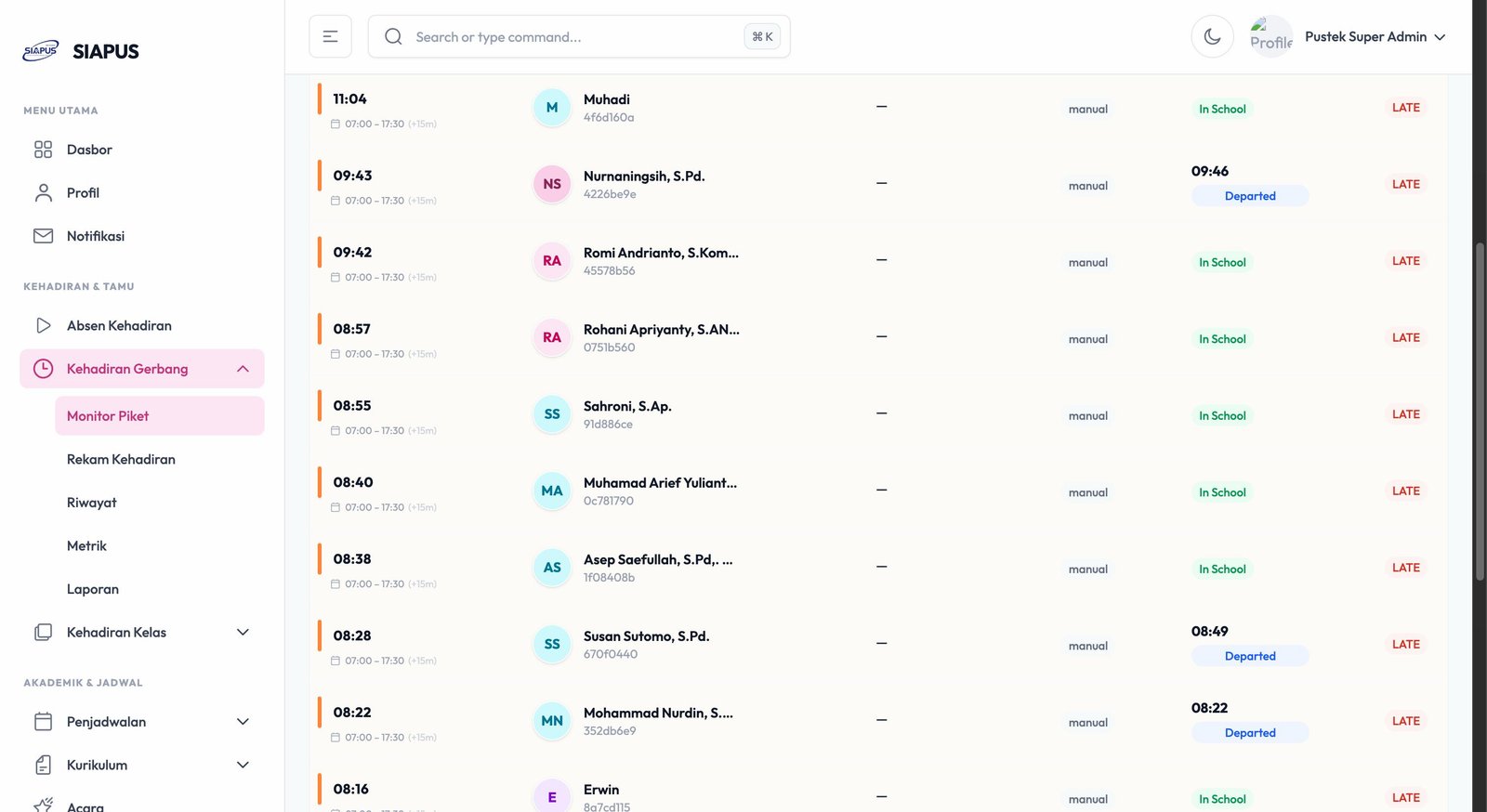1487x812 pixels.
Task: Open Monitor Piket menu item
Action: click(x=160, y=416)
